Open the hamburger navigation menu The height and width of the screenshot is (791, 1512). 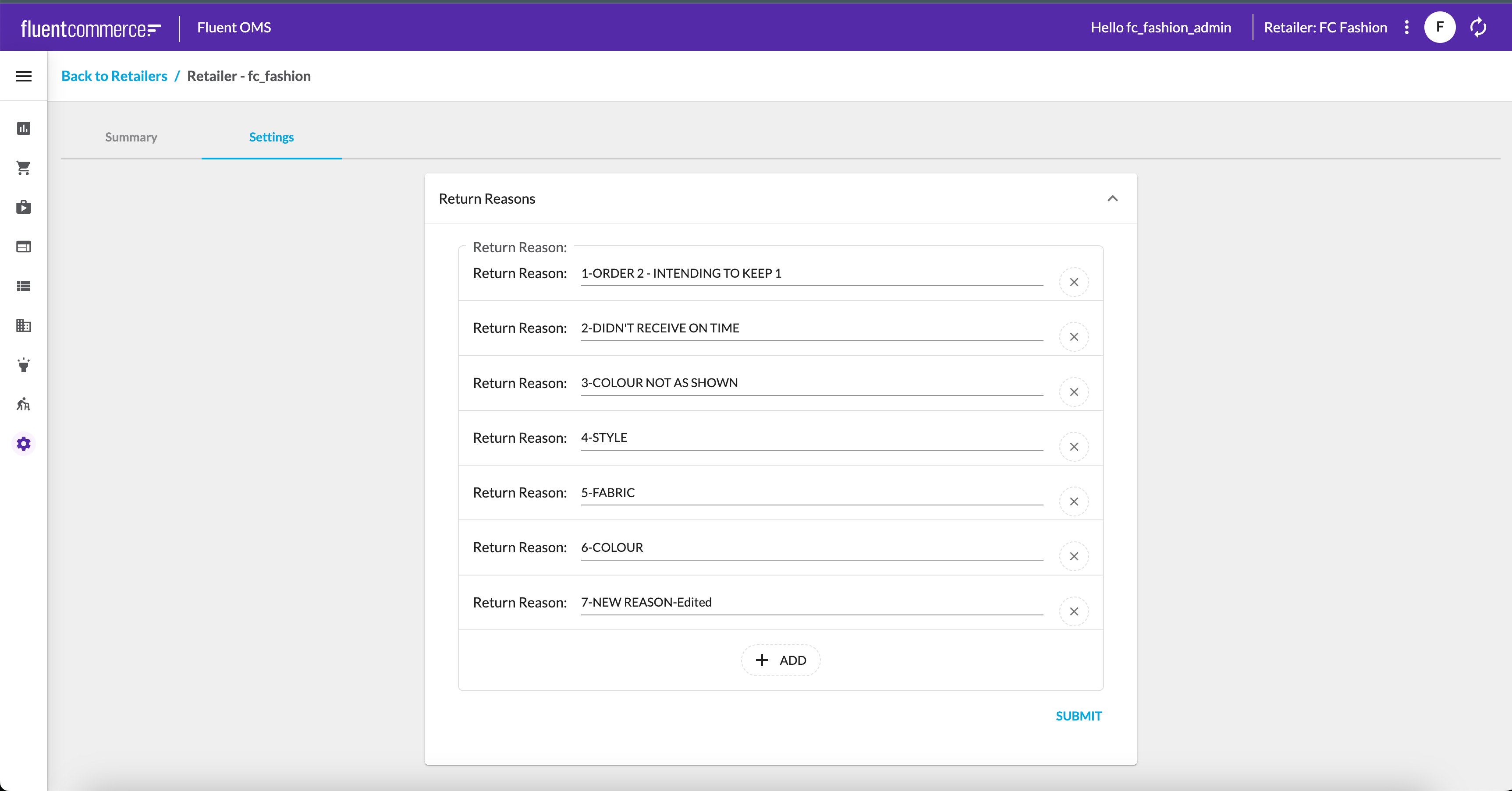24,76
